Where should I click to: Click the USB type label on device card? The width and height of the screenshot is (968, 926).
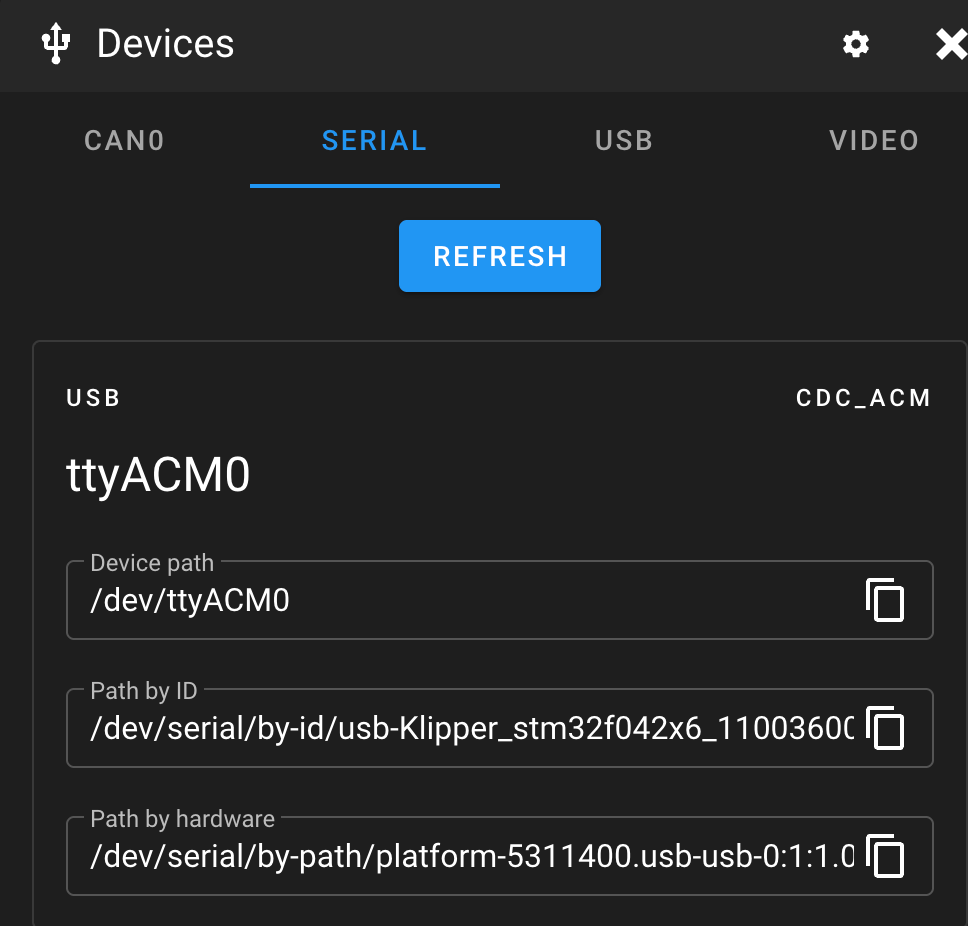tap(93, 398)
